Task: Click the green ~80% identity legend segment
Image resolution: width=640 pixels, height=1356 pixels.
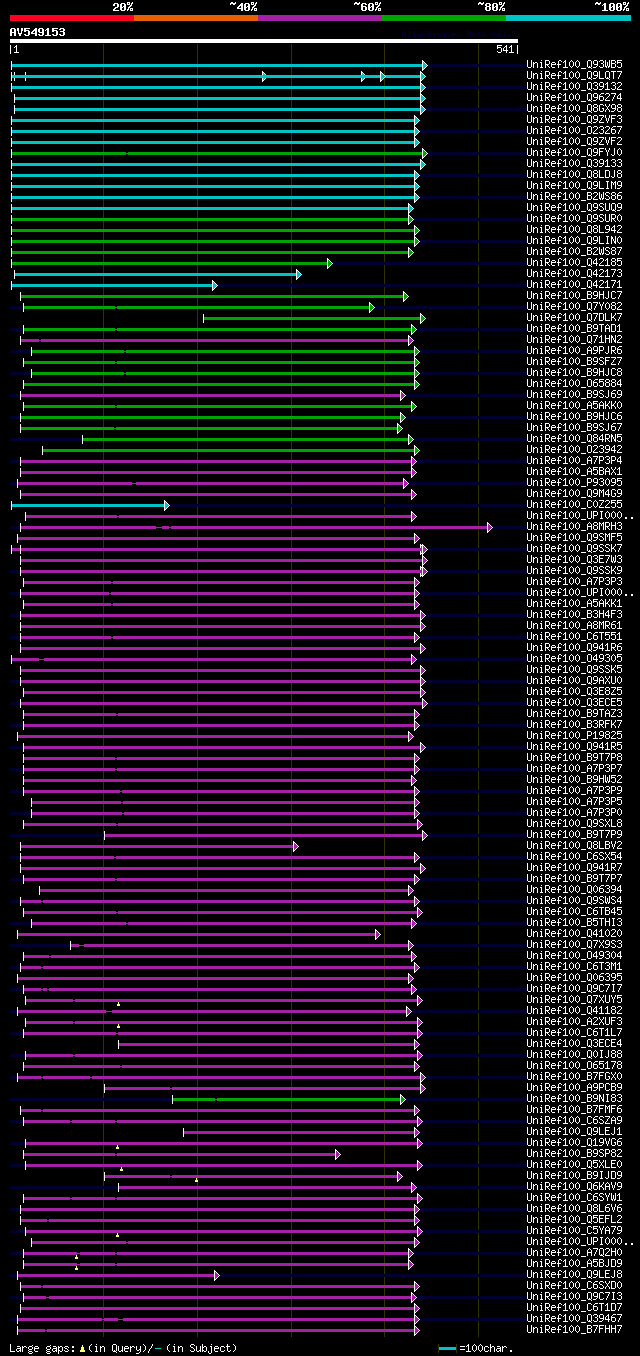Action: pos(444,17)
